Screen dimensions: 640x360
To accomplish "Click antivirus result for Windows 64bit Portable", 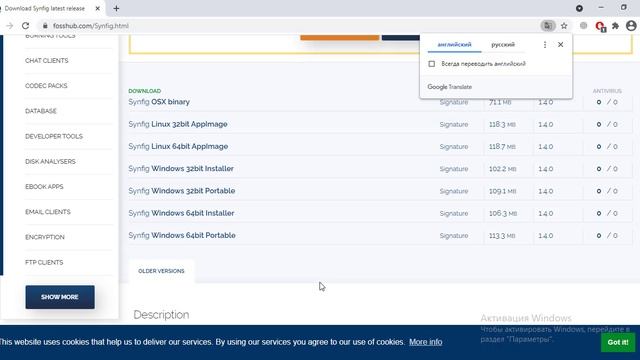I will (607, 236).
